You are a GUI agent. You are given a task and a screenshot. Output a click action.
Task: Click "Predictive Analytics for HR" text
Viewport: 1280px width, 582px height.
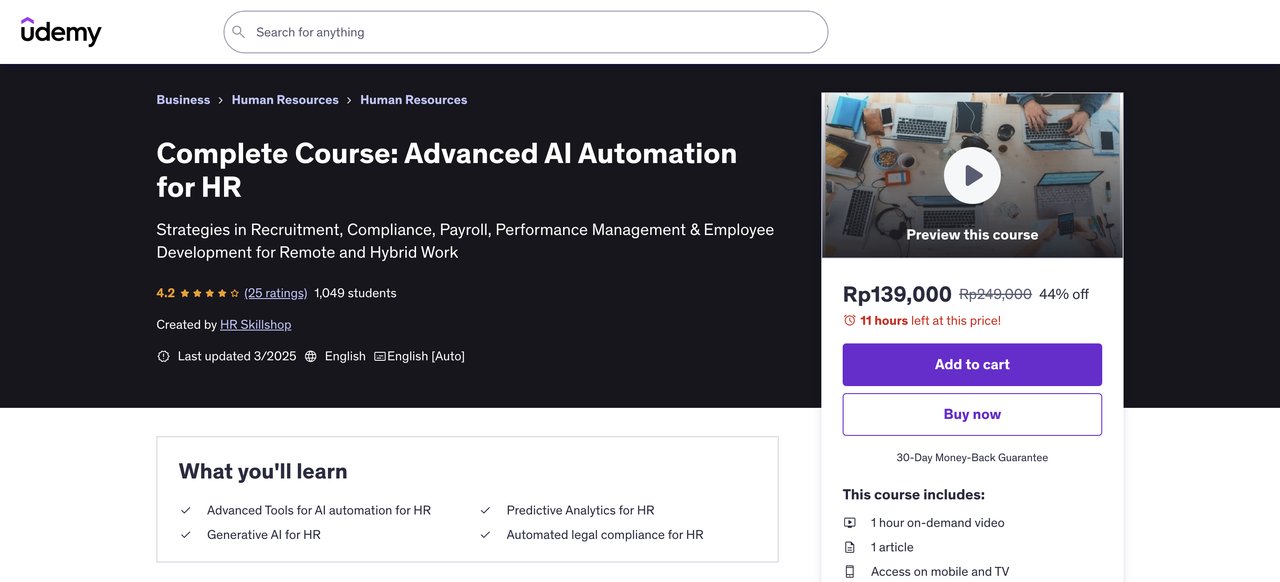coord(581,510)
